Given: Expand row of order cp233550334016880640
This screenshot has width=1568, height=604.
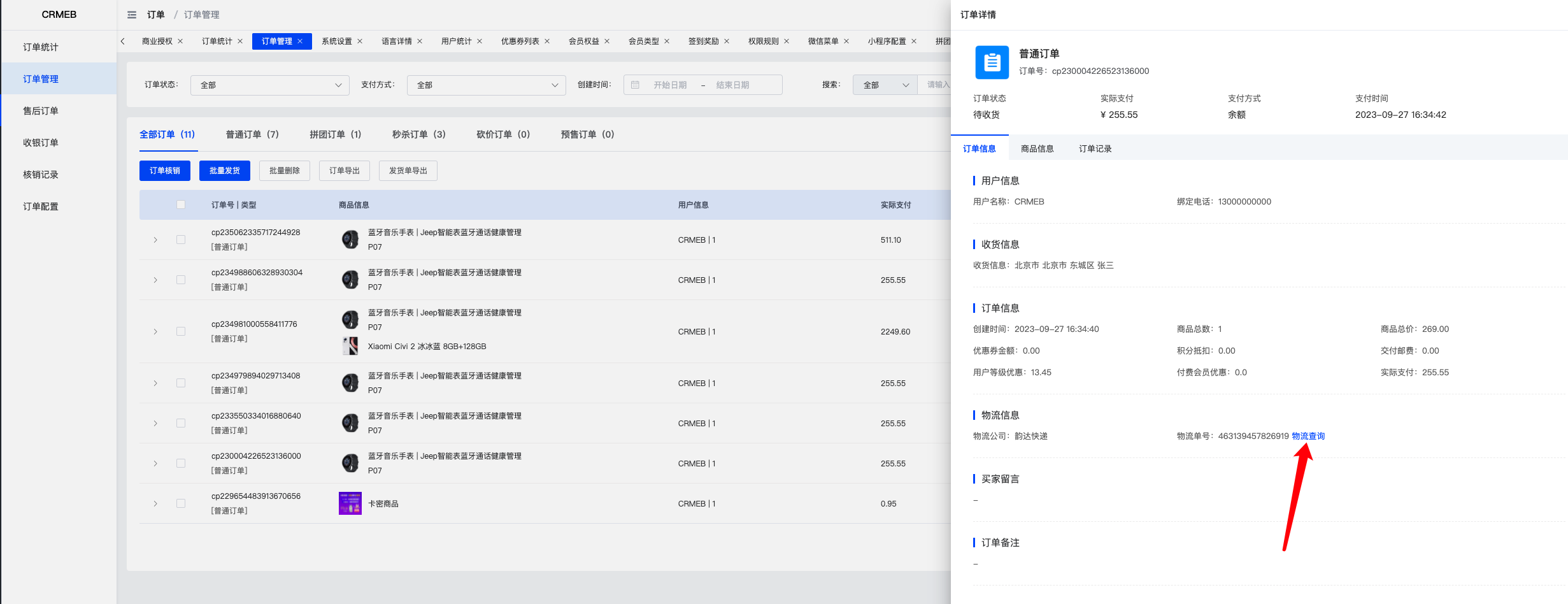Looking at the screenshot, I should pos(155,423).
